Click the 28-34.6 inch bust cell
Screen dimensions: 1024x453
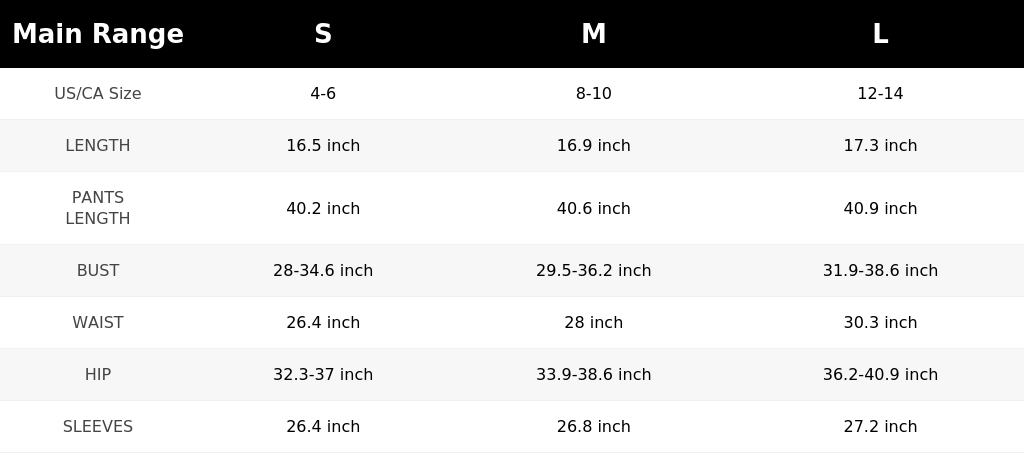click(x=323, y=270)
